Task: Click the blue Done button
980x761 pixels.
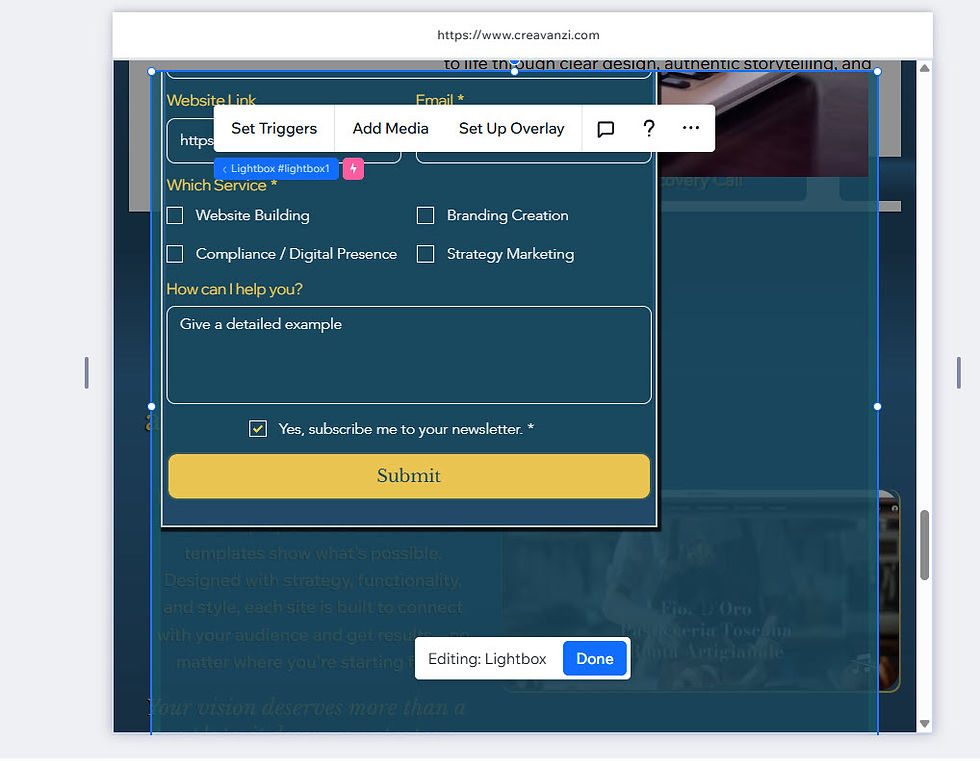Action: coord(595,658)
